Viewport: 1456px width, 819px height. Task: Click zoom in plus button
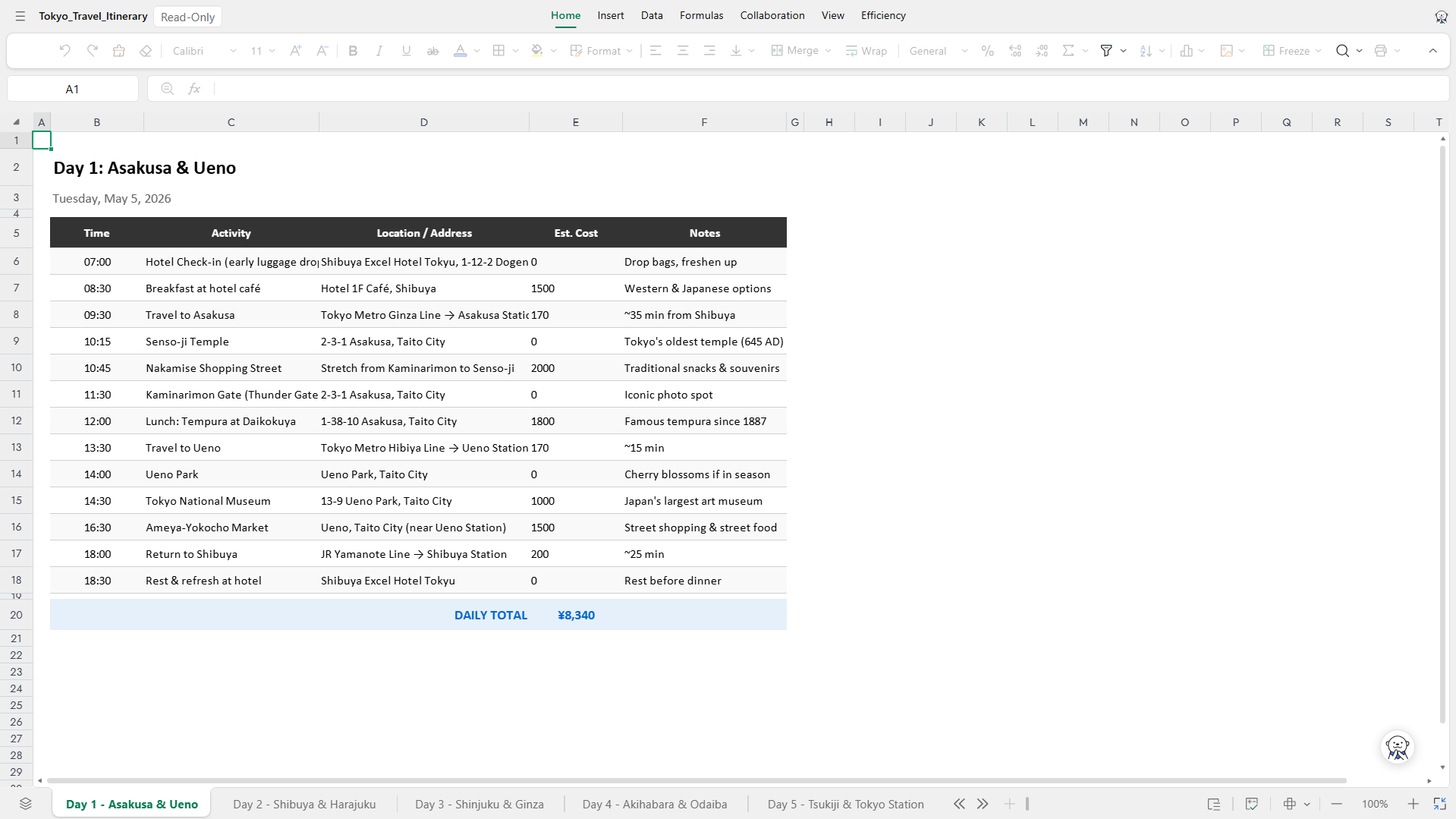point(1413,804)
